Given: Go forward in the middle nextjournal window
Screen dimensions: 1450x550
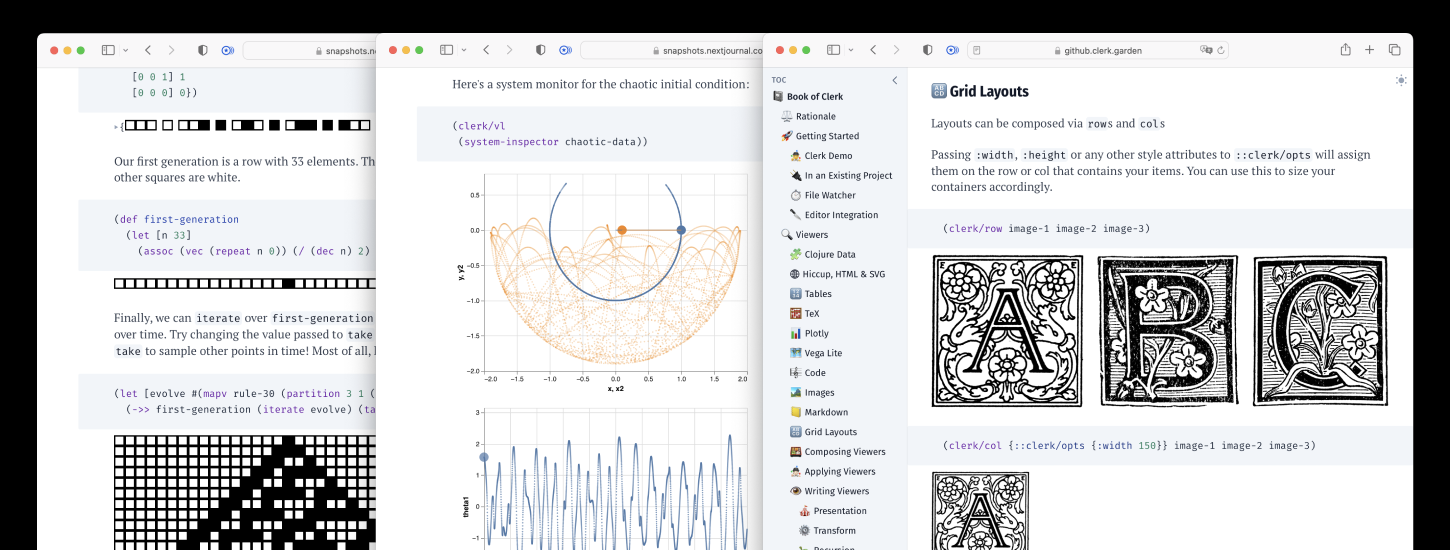Looking at the screenshot, I should (x=510, y=50).
